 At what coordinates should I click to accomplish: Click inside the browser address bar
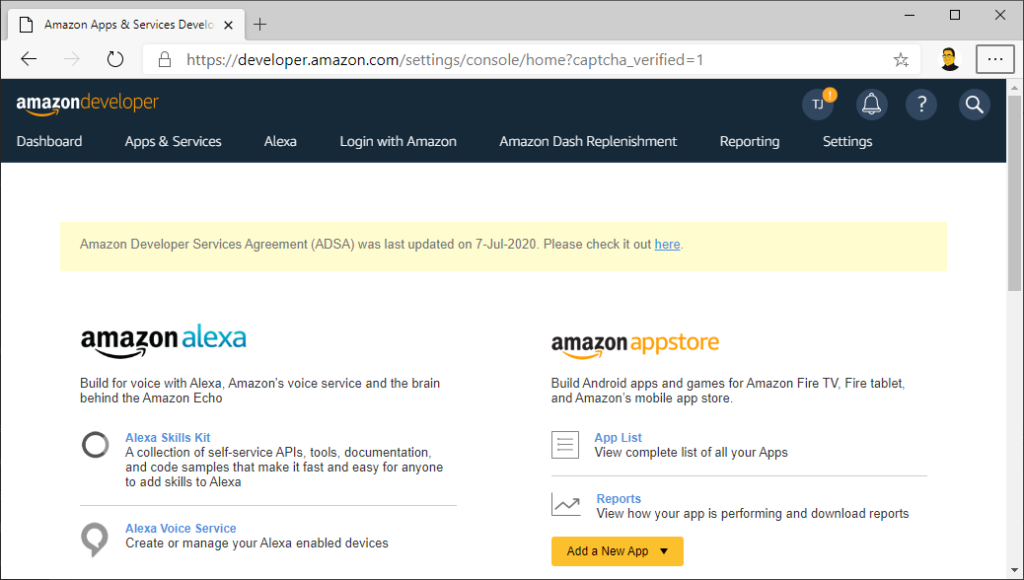[x=450, y=59]
